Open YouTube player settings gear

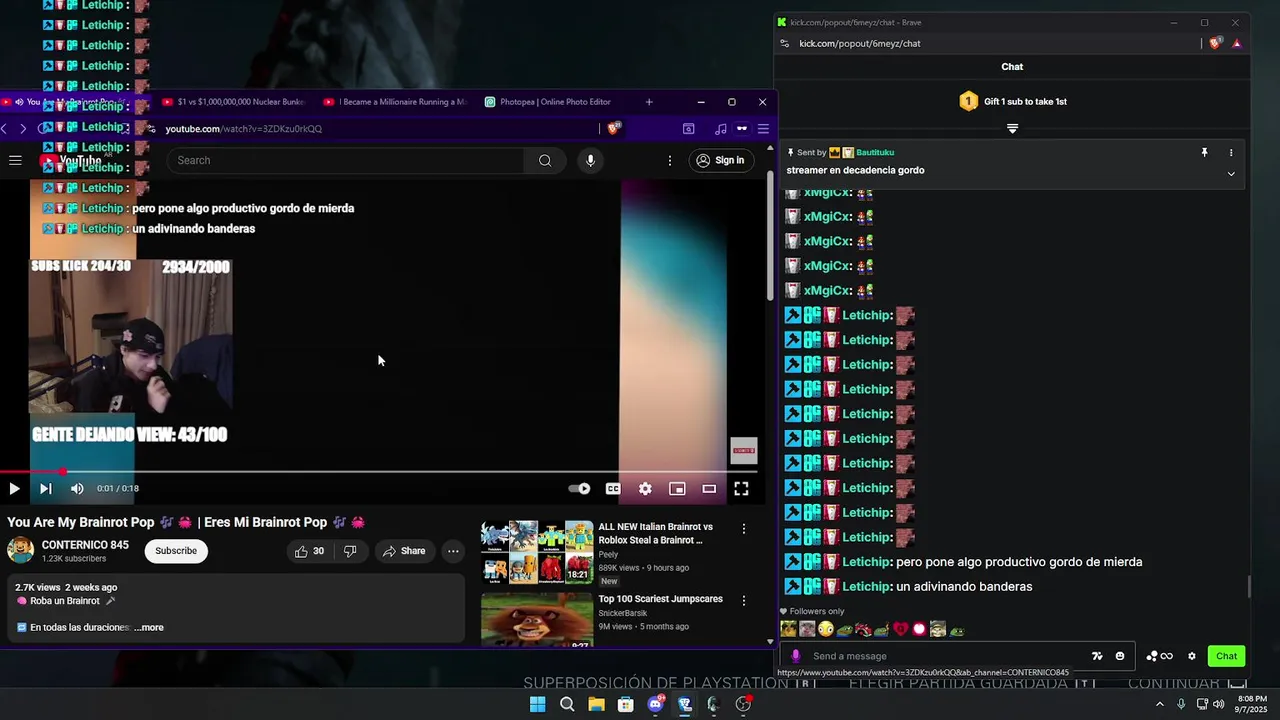(645, 489)
